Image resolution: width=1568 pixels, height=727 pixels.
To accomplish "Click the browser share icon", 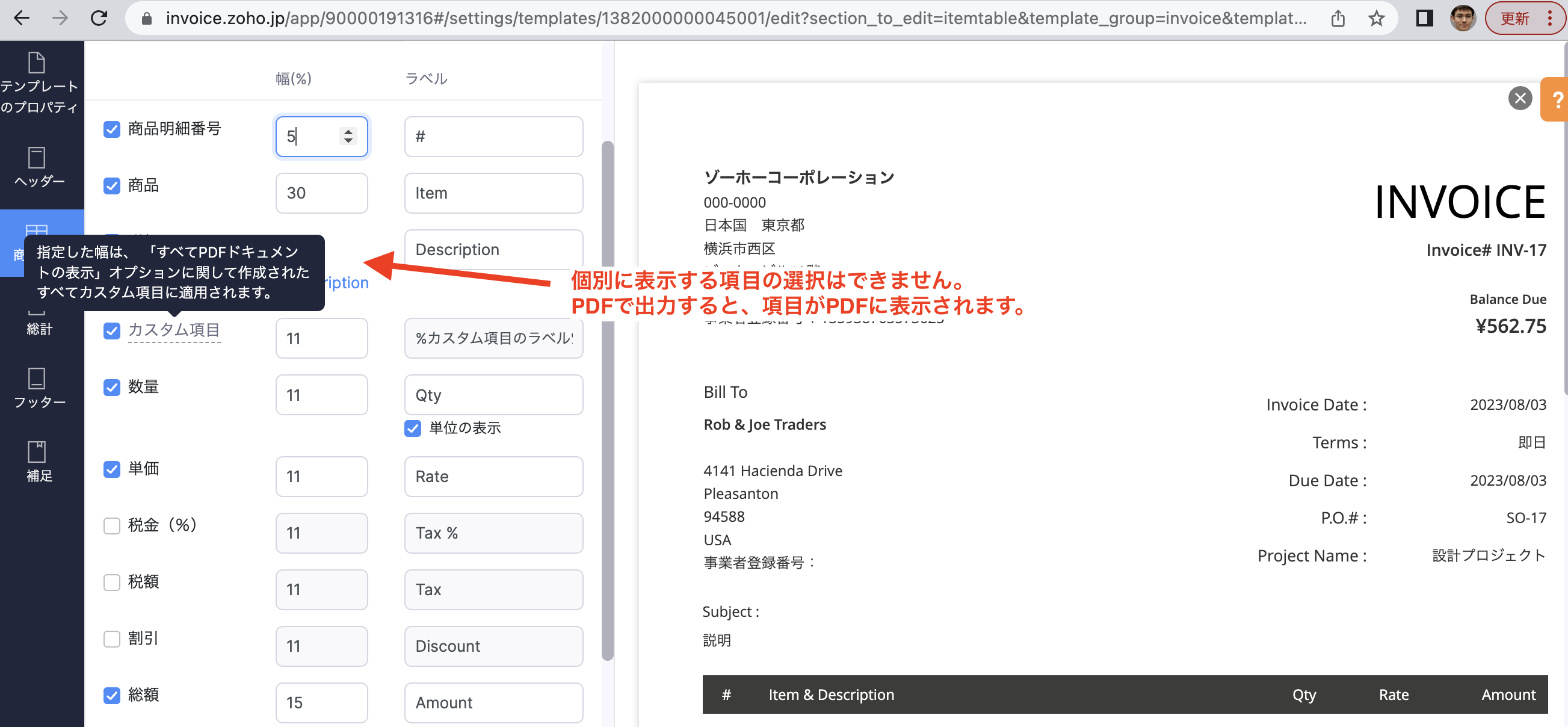I will click(1338, 18).
